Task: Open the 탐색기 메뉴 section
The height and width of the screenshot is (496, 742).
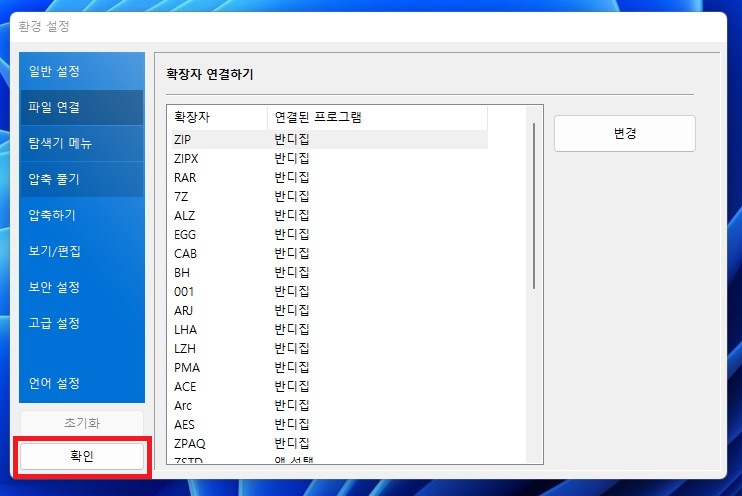Action: click(x=82, y=143)
